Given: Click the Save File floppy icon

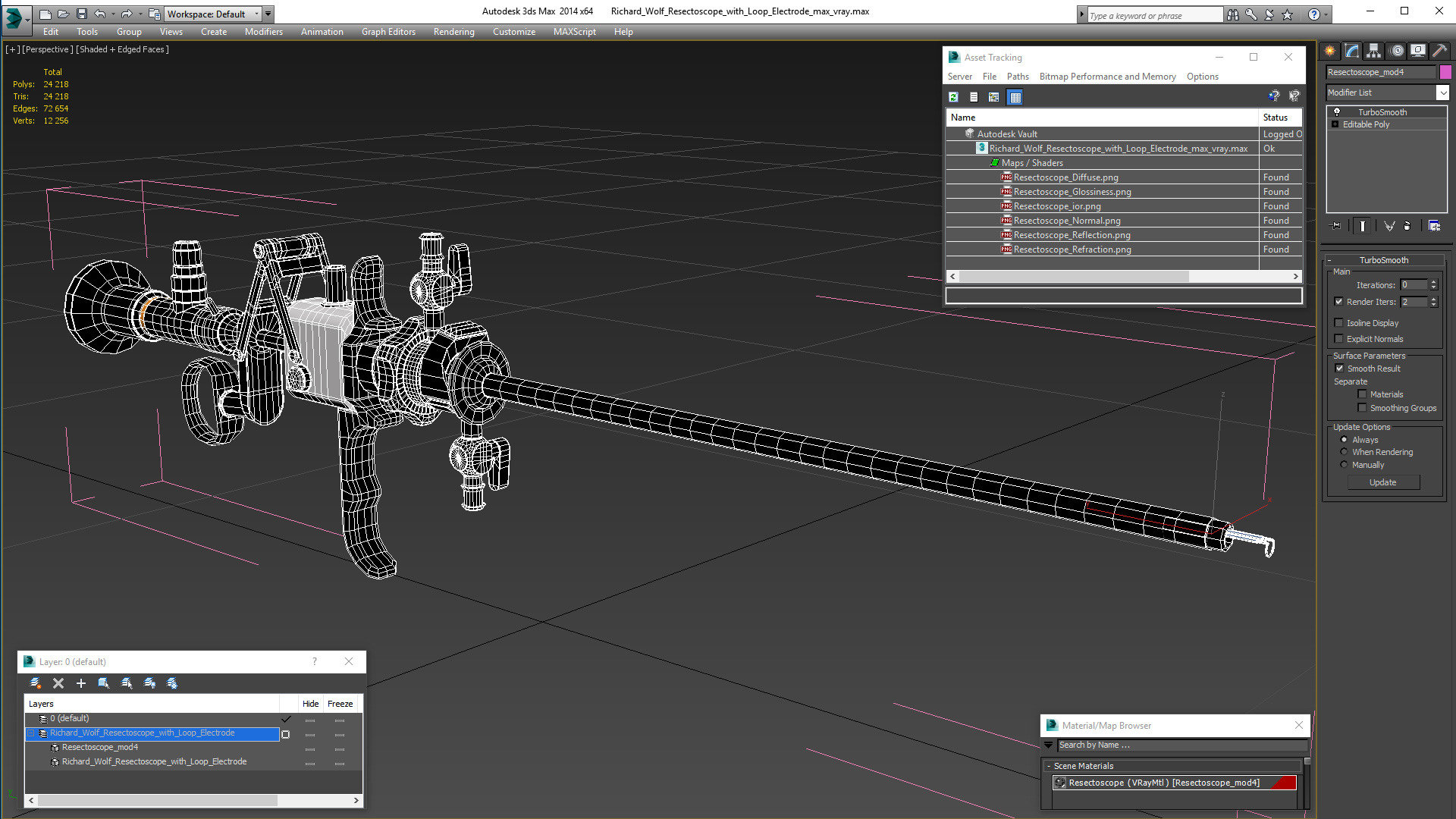Looking at the screenshot, I should [81, 14].
